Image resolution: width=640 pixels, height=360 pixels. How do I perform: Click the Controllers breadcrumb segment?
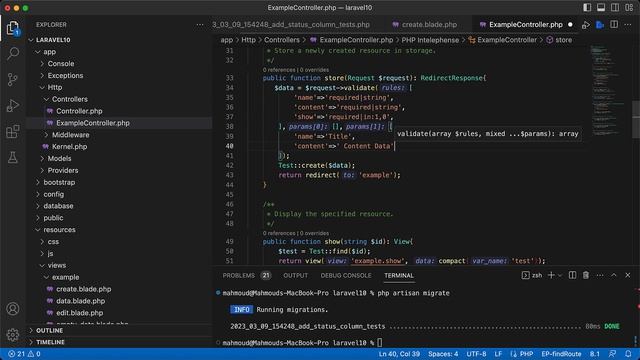pos(282,40)
